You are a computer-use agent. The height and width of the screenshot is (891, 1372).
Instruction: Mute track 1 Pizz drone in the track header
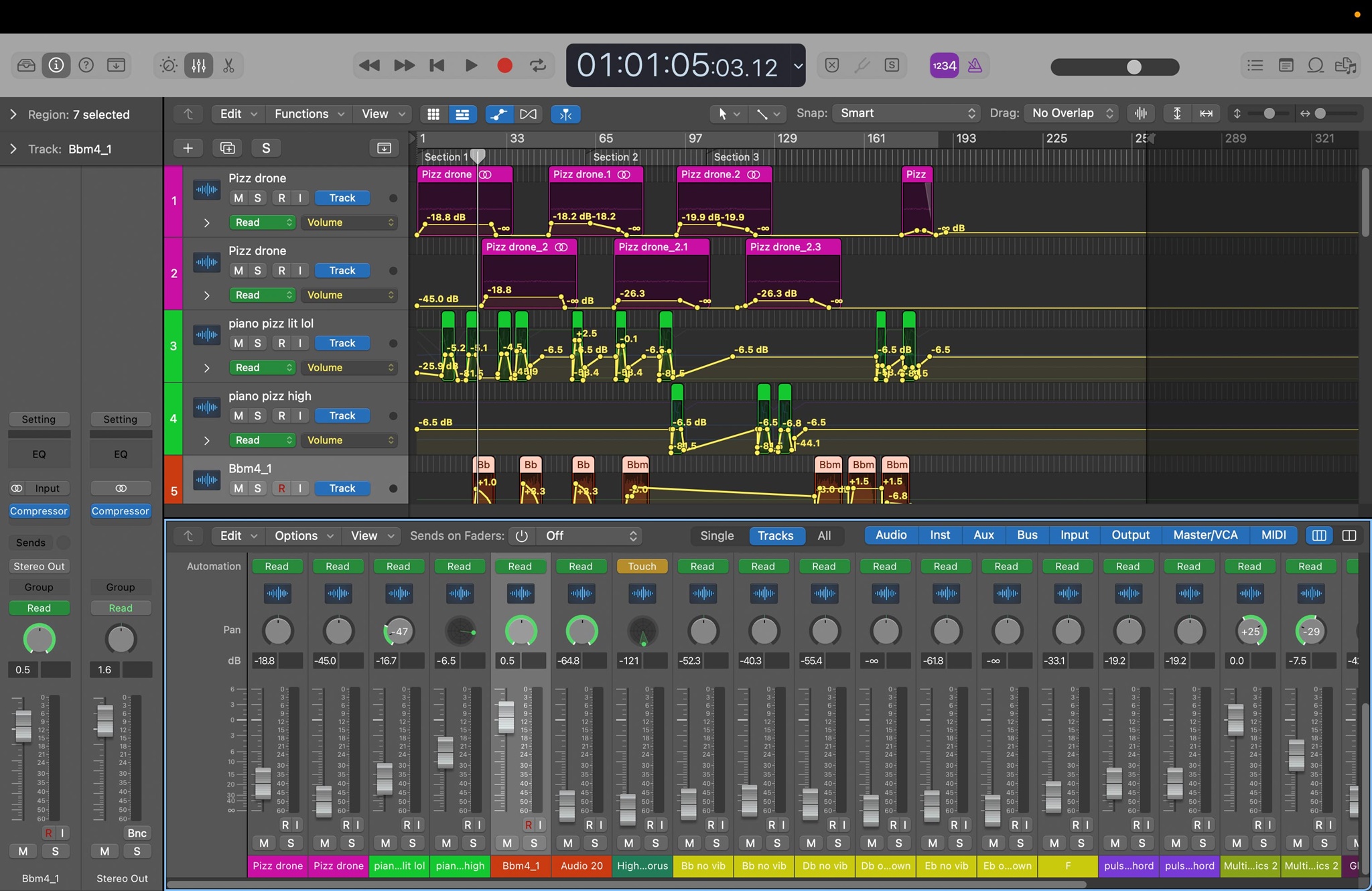point(238,198)
